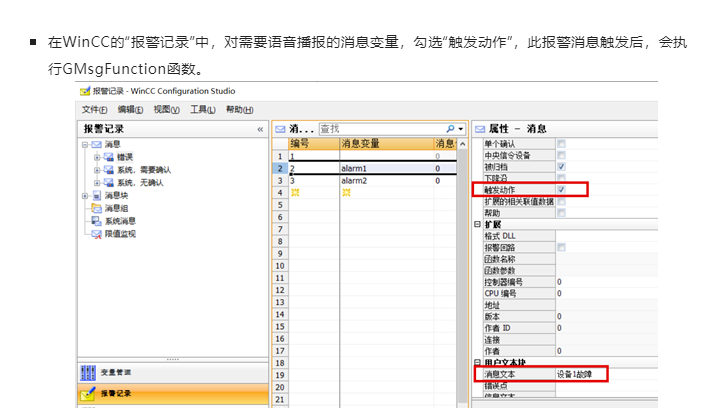The height and width of the screenshot is (408, 716).
Task: Click the search magnifier icon in the table header
Action: (x=451, y=129)
